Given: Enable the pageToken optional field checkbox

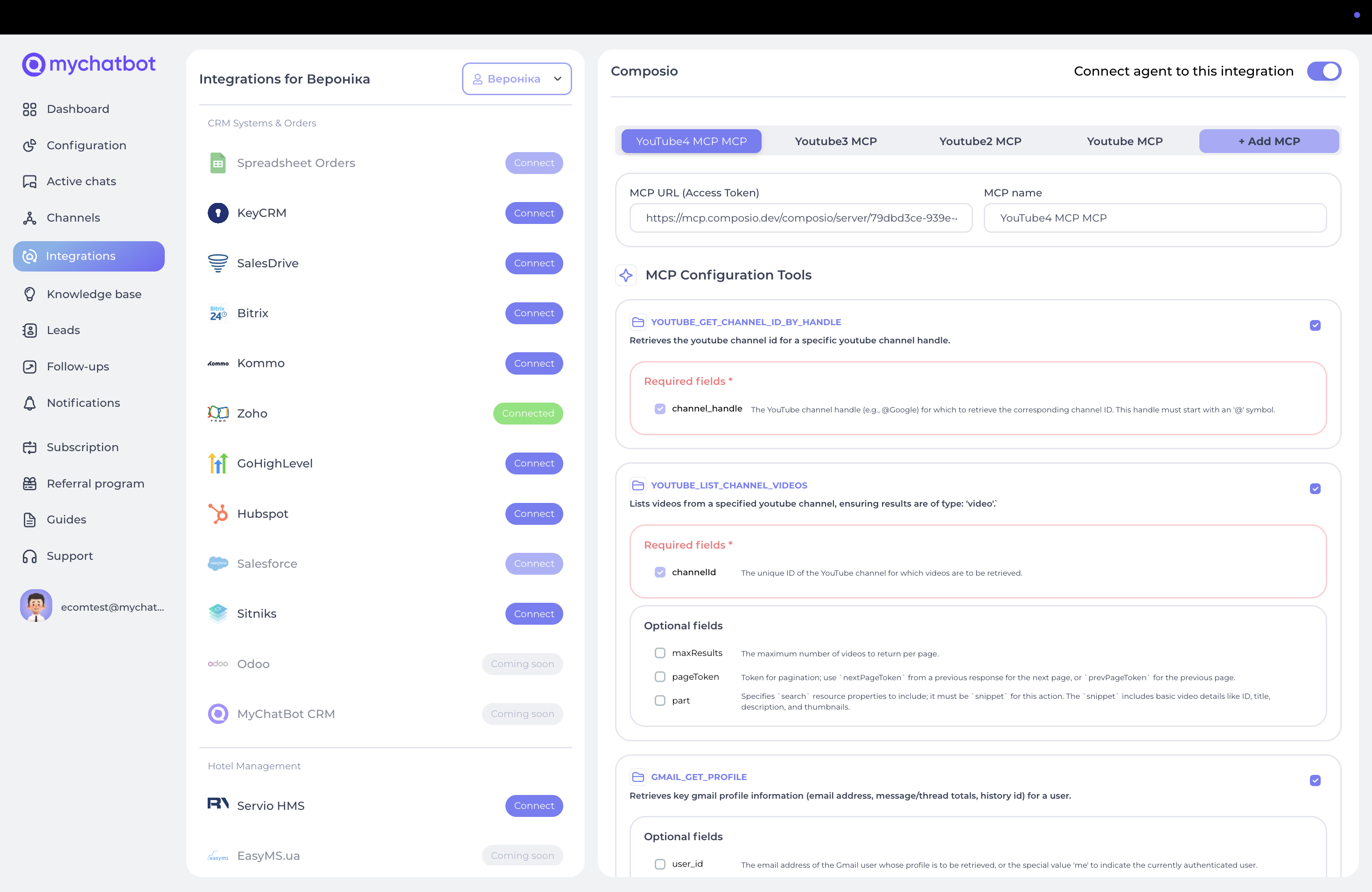Looking at the screenshot, I should point(660,676).
